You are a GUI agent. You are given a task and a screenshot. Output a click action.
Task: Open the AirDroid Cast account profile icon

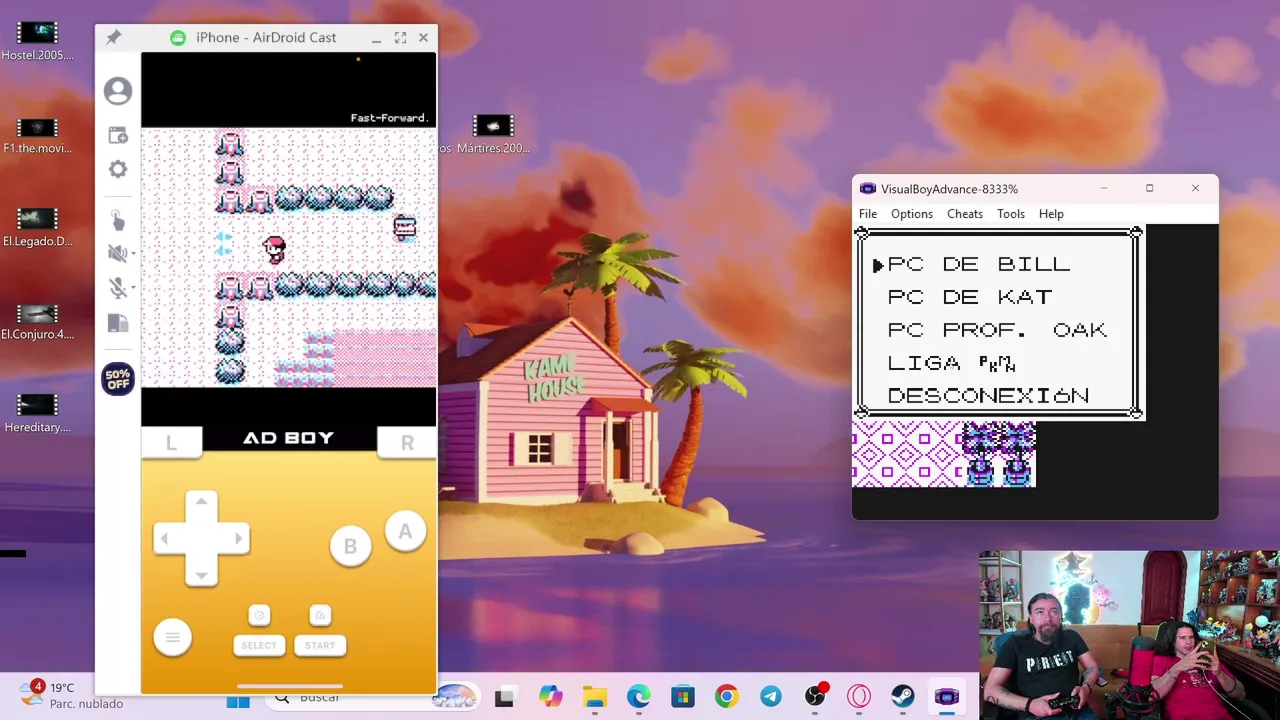[x=118, y=91]
